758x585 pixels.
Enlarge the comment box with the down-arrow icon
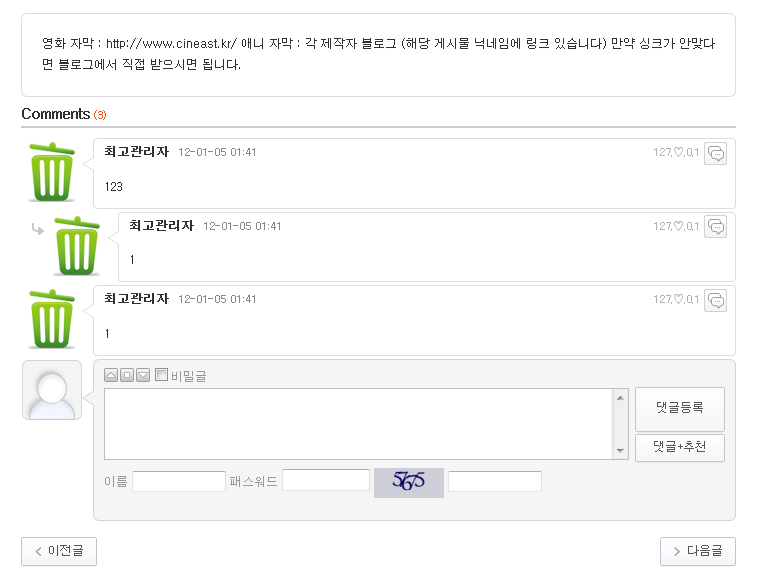point(143,375)
